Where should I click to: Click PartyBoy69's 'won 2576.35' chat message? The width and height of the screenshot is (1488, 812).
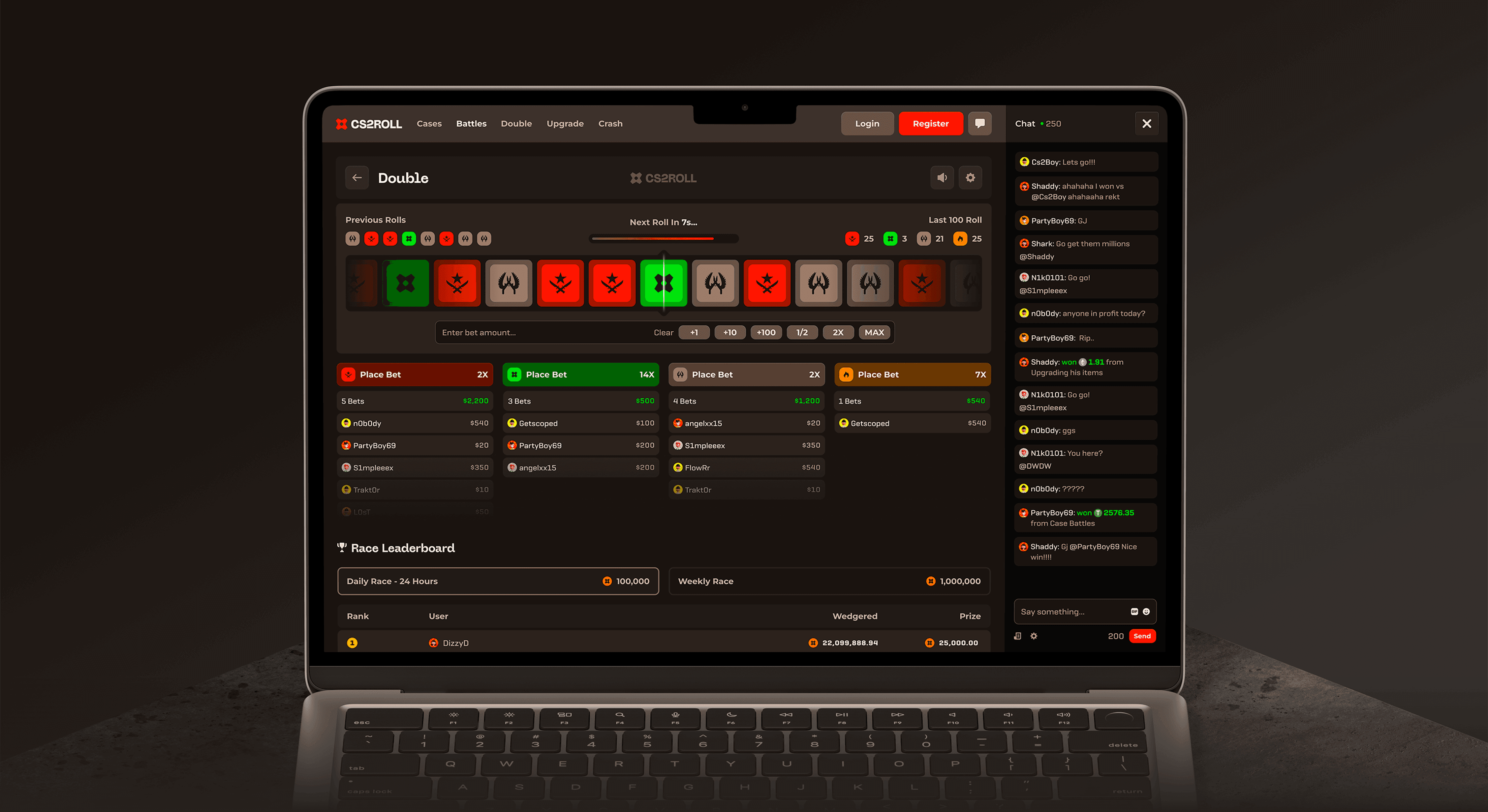click(x=1085, y=518)
